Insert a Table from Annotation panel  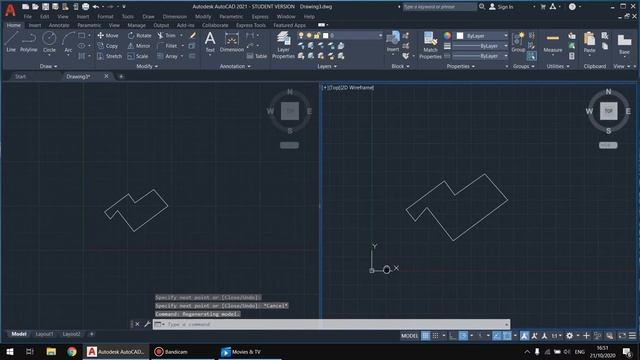pyautogui.click(x=257, y=56)
